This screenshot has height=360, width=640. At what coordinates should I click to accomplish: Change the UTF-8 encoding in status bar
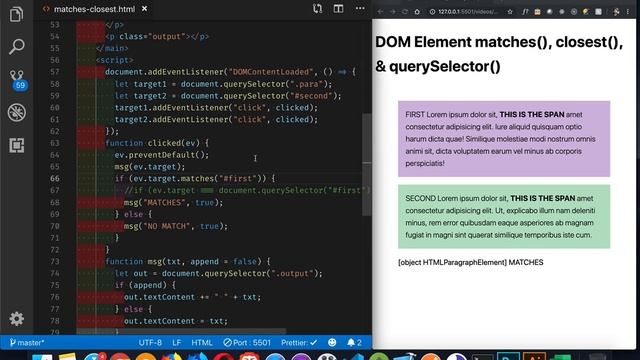tap(150, 342)
